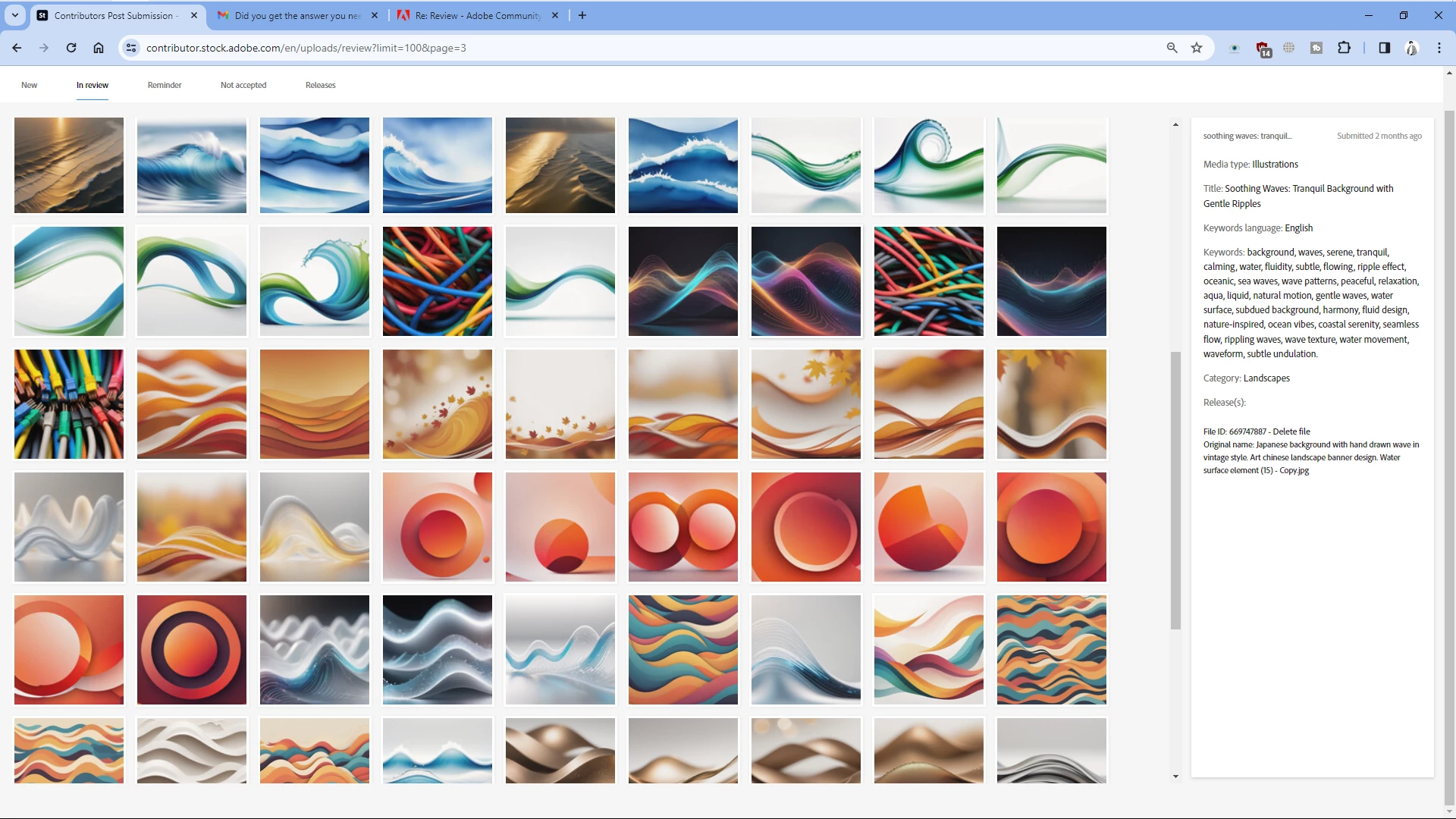The width and height of the screenshot is (1456, 819).
Task: Open the Releases tab
Action: pos(320,85)
